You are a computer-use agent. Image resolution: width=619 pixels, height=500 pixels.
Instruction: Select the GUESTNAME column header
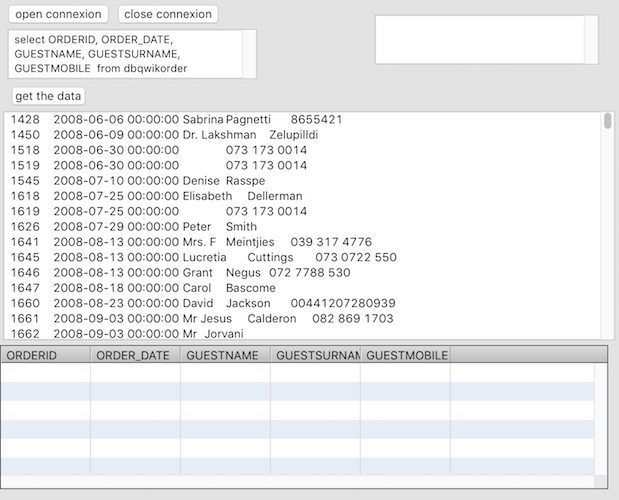225,355
